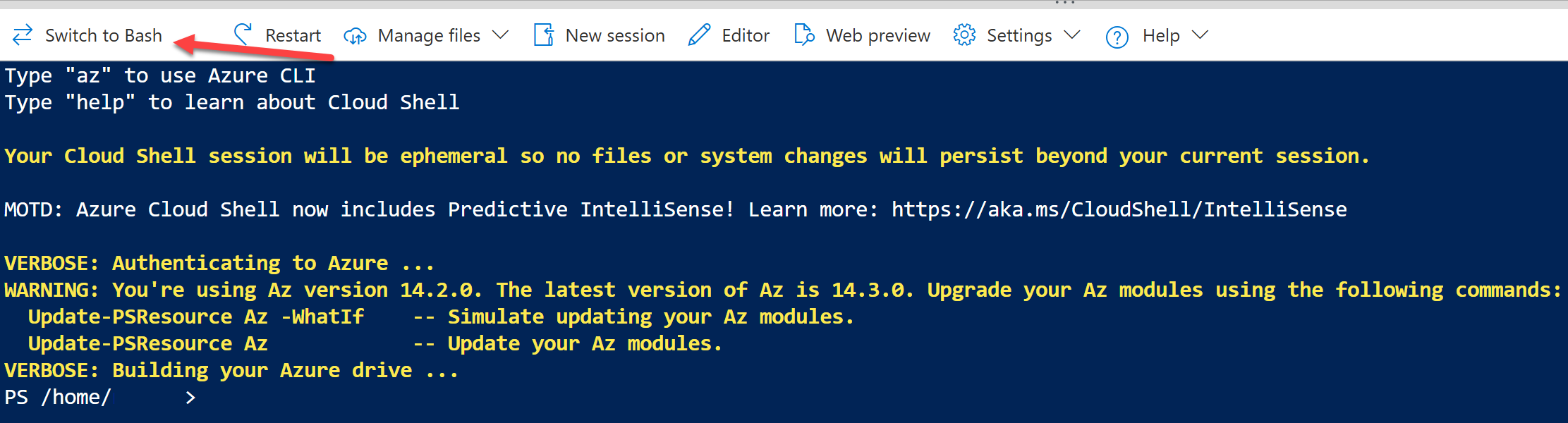Open the Settings dropdown chevron
Image resolution: width=1568 pixels, height=423 pixels.
pyautogui.click(x=1073, y=35)
